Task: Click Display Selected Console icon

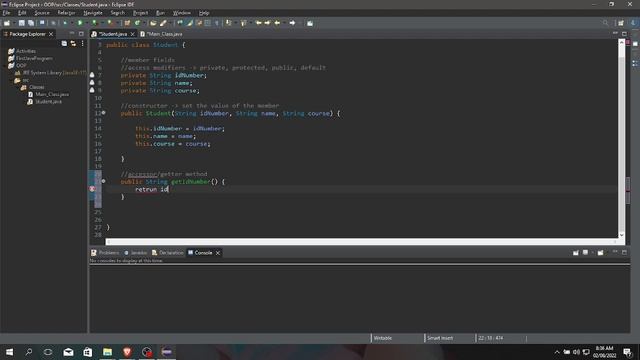Action: pos(585,253)
